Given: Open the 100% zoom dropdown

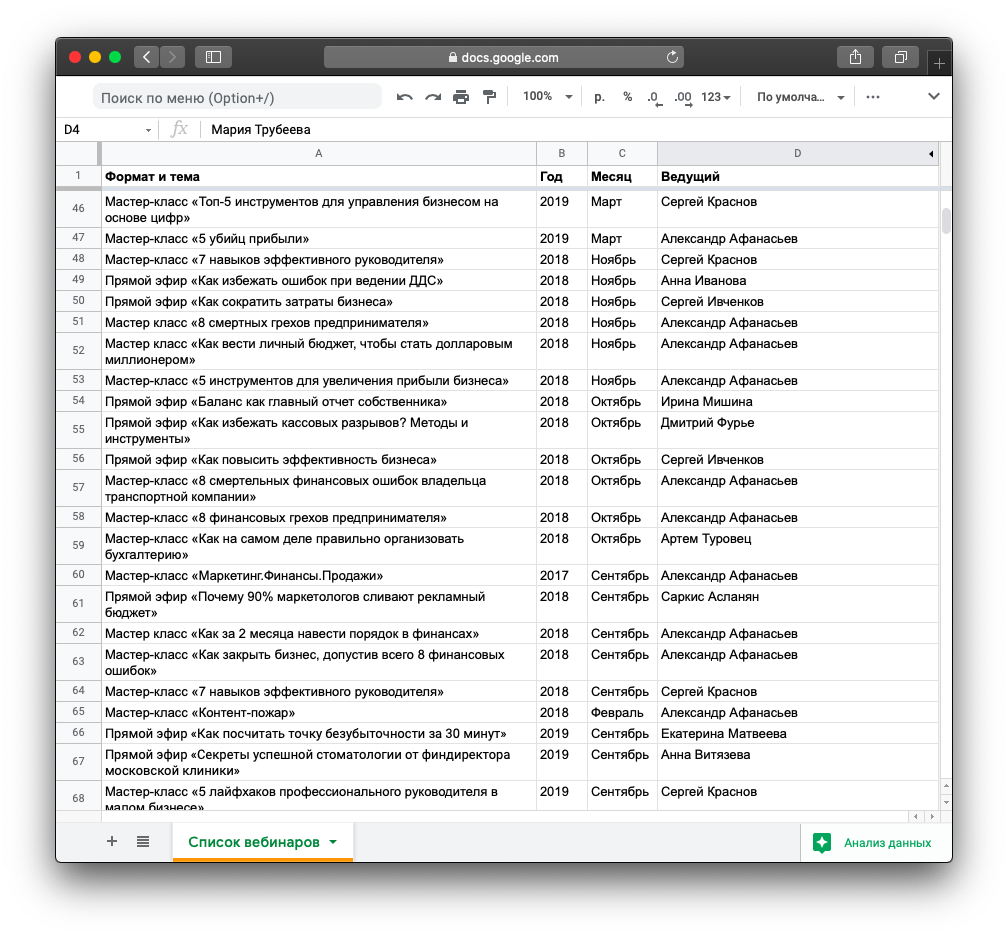Looking at the screenshot, I should tap(547, 96).
